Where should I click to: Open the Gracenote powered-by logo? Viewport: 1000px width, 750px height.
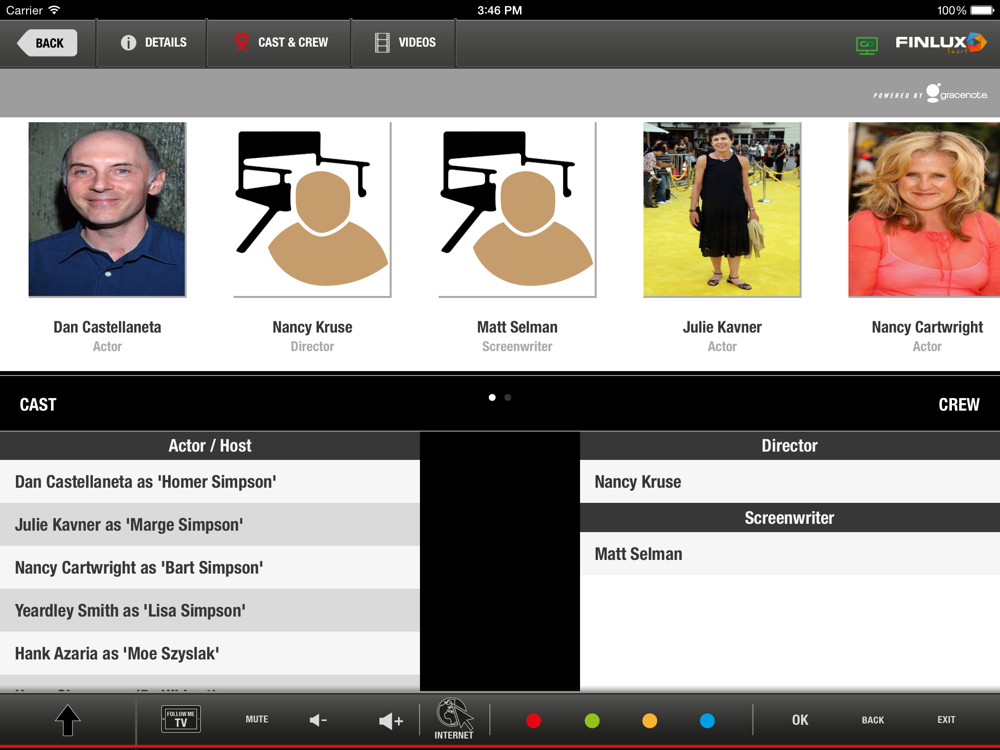(x=930, y=93)
